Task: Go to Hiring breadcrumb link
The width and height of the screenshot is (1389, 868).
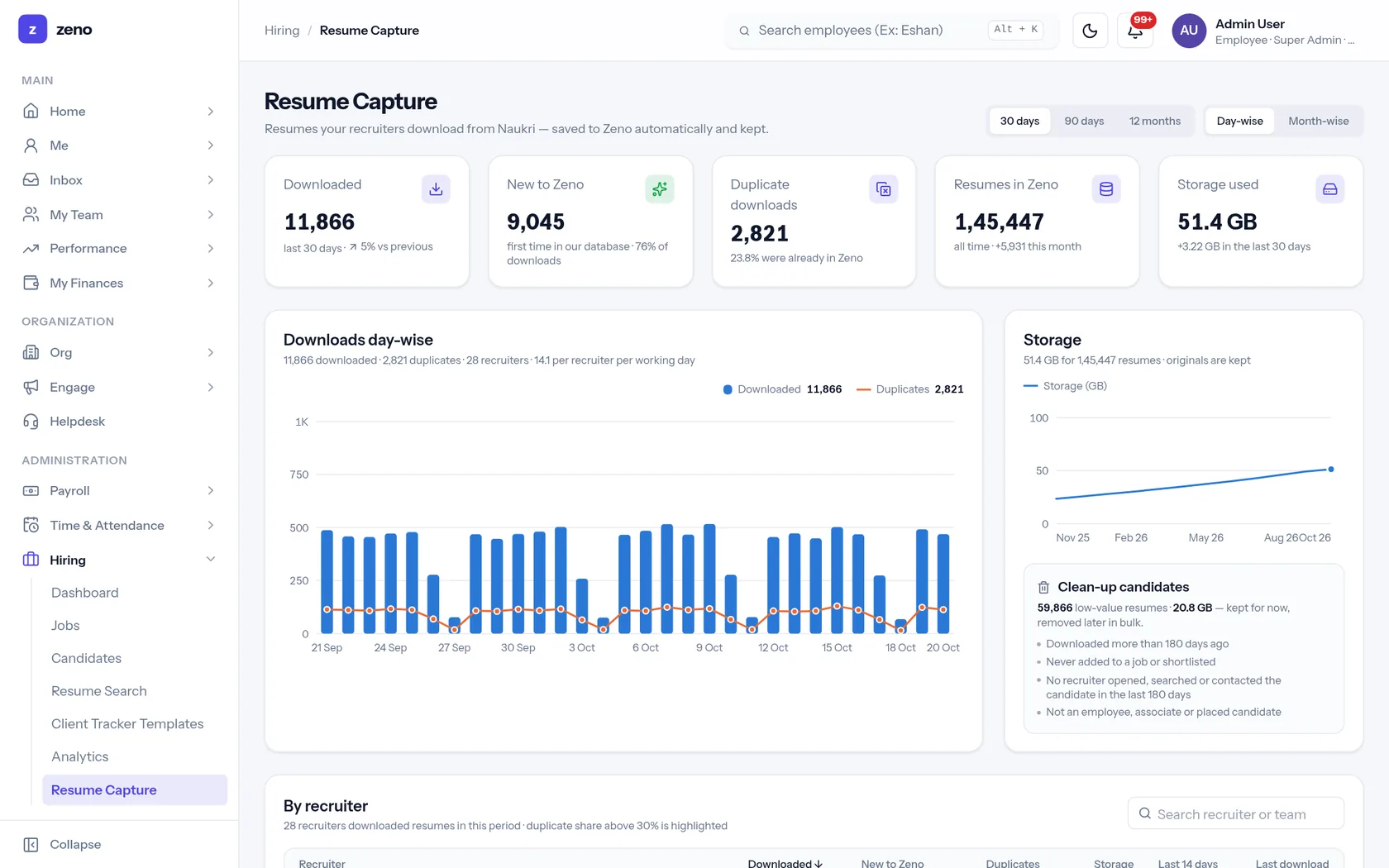Action: coord(282,31)
